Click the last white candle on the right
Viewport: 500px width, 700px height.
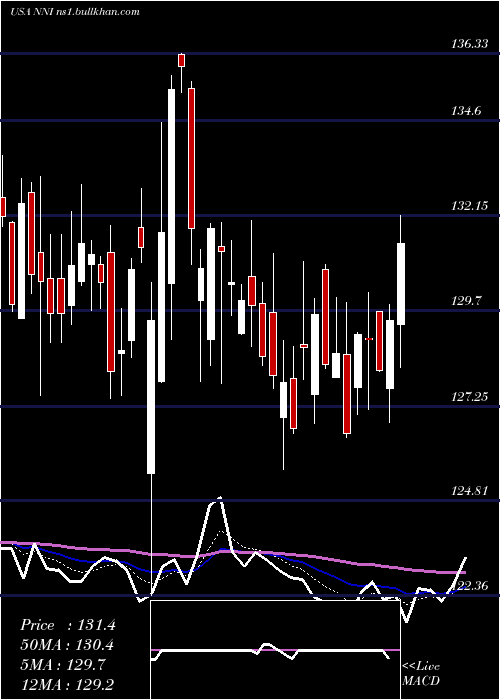[x=401, y=284]
